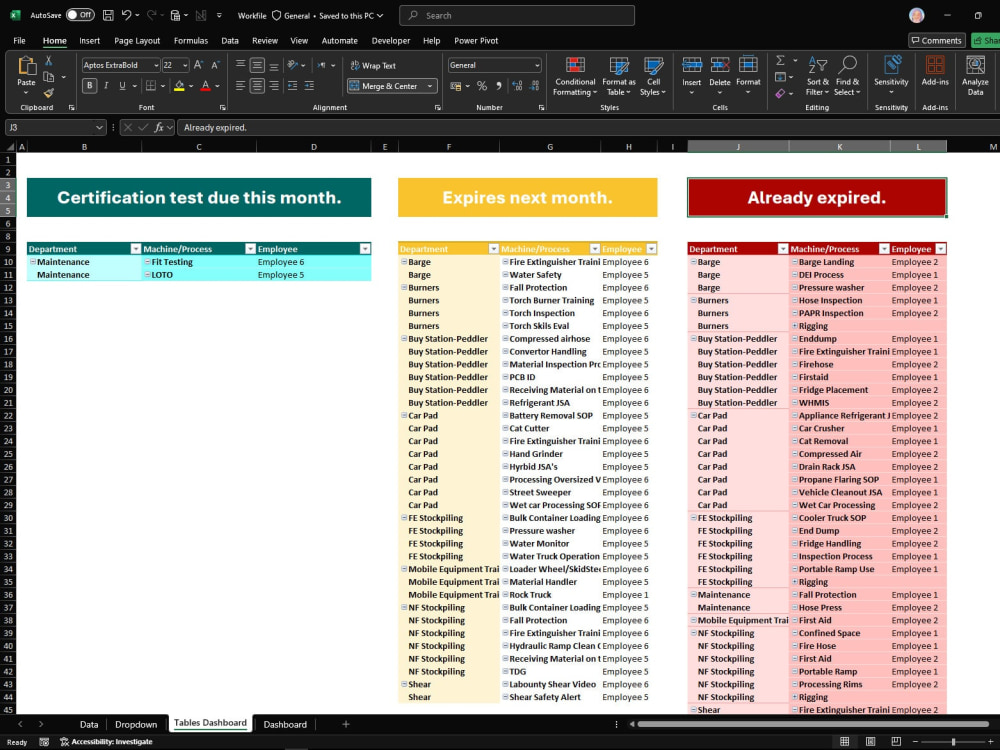Viewport: 1000px width, 750px height.
Task: Click the zoom slider handle
Action: pos(953,742)
